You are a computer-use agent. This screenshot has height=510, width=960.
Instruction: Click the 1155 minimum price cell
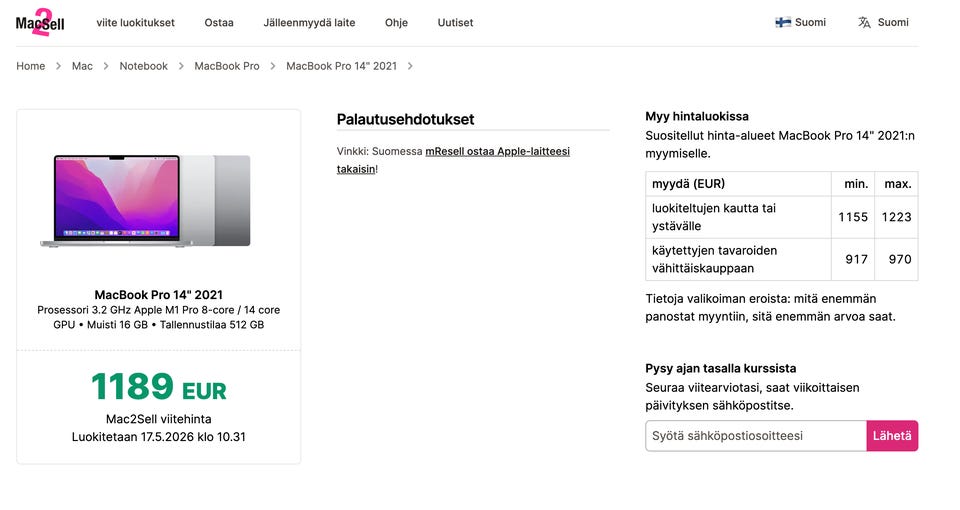point(853,217)
